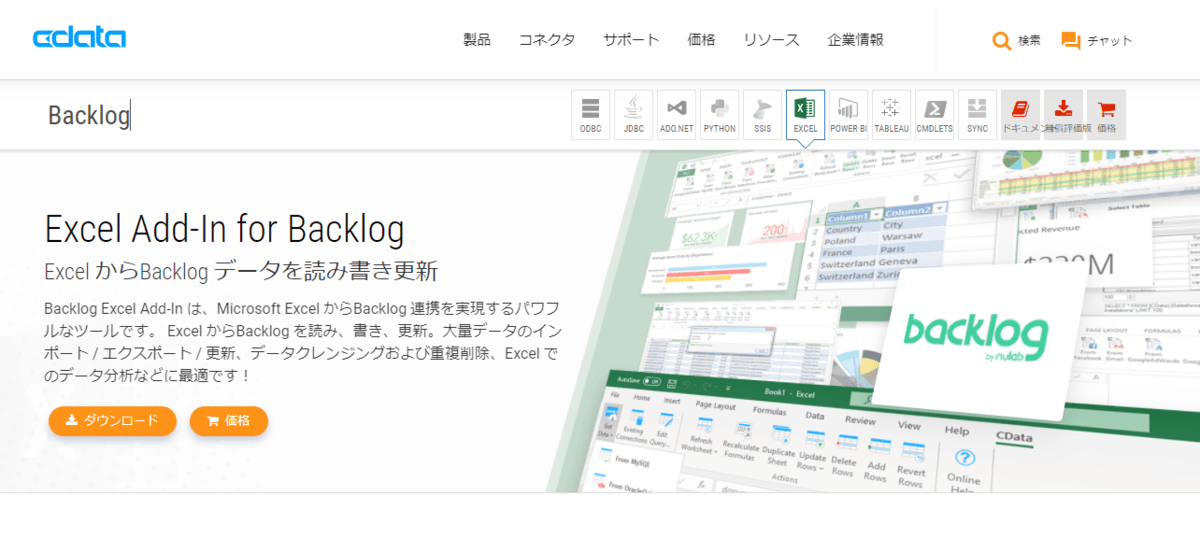The height and width of the screenshot is (539, 1200).
Task: Open the chat bubble icon
Action: pyautogui.click(x=1070, y=41)
